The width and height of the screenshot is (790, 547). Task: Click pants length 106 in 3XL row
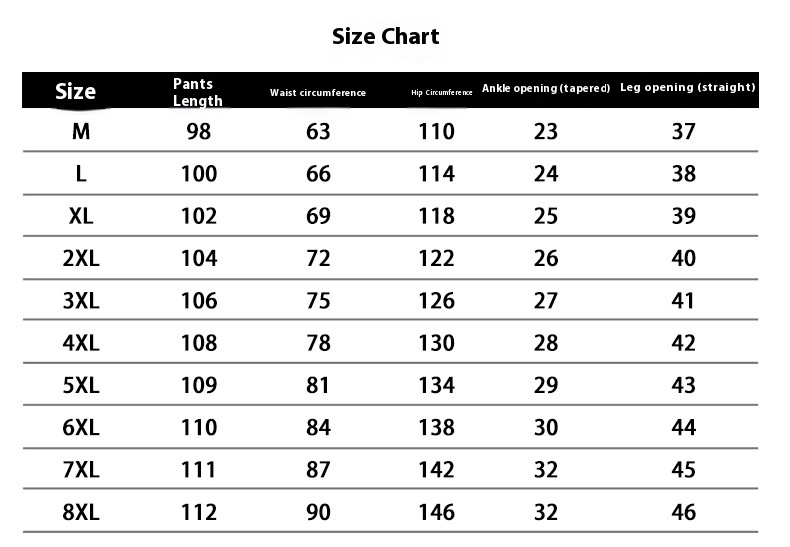199,301
